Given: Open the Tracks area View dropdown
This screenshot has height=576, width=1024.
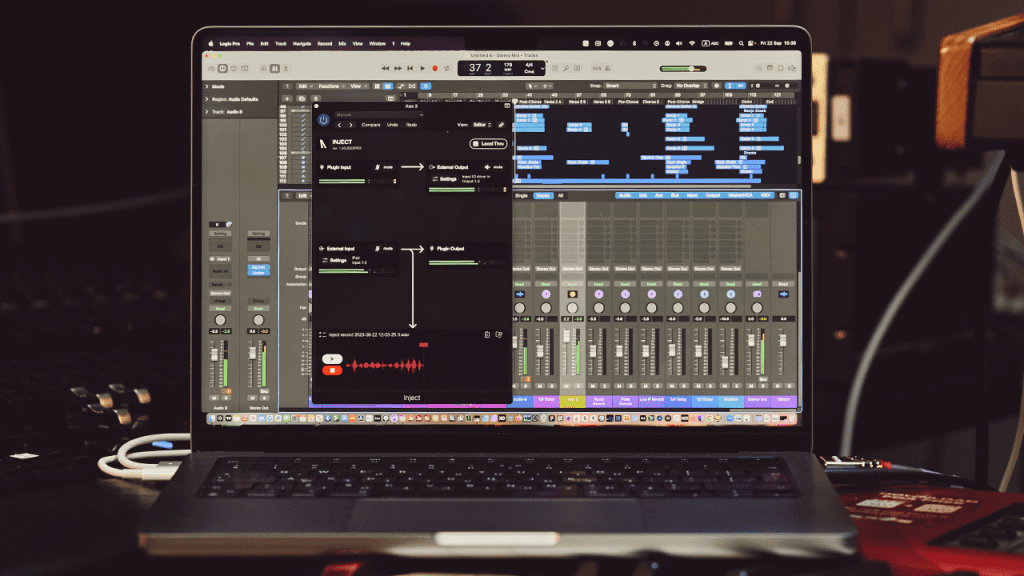Looking at the screenshot, I should pos(357,86).
